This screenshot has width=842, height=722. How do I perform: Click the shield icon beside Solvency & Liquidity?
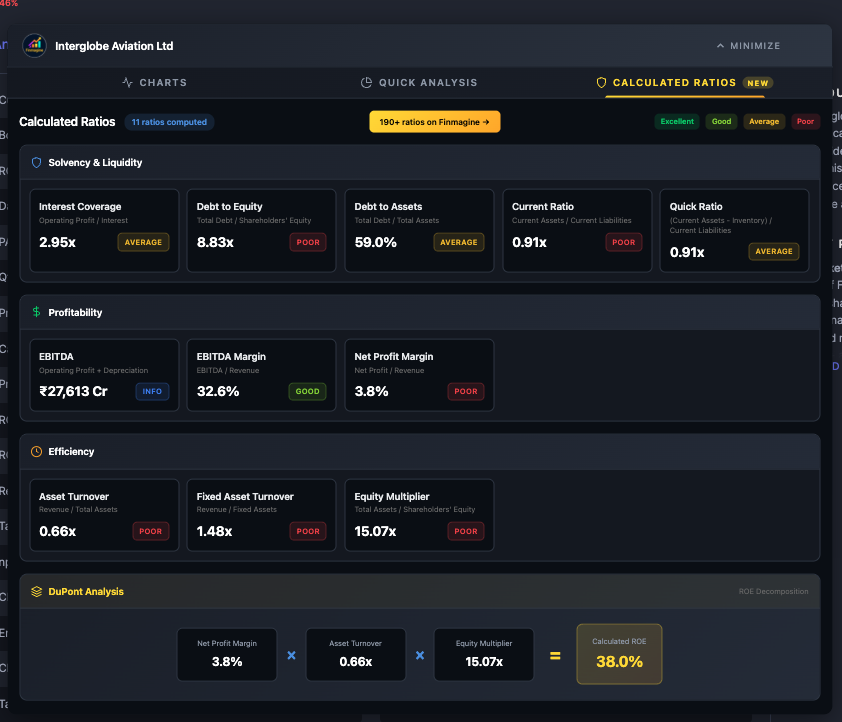[35, 162]
